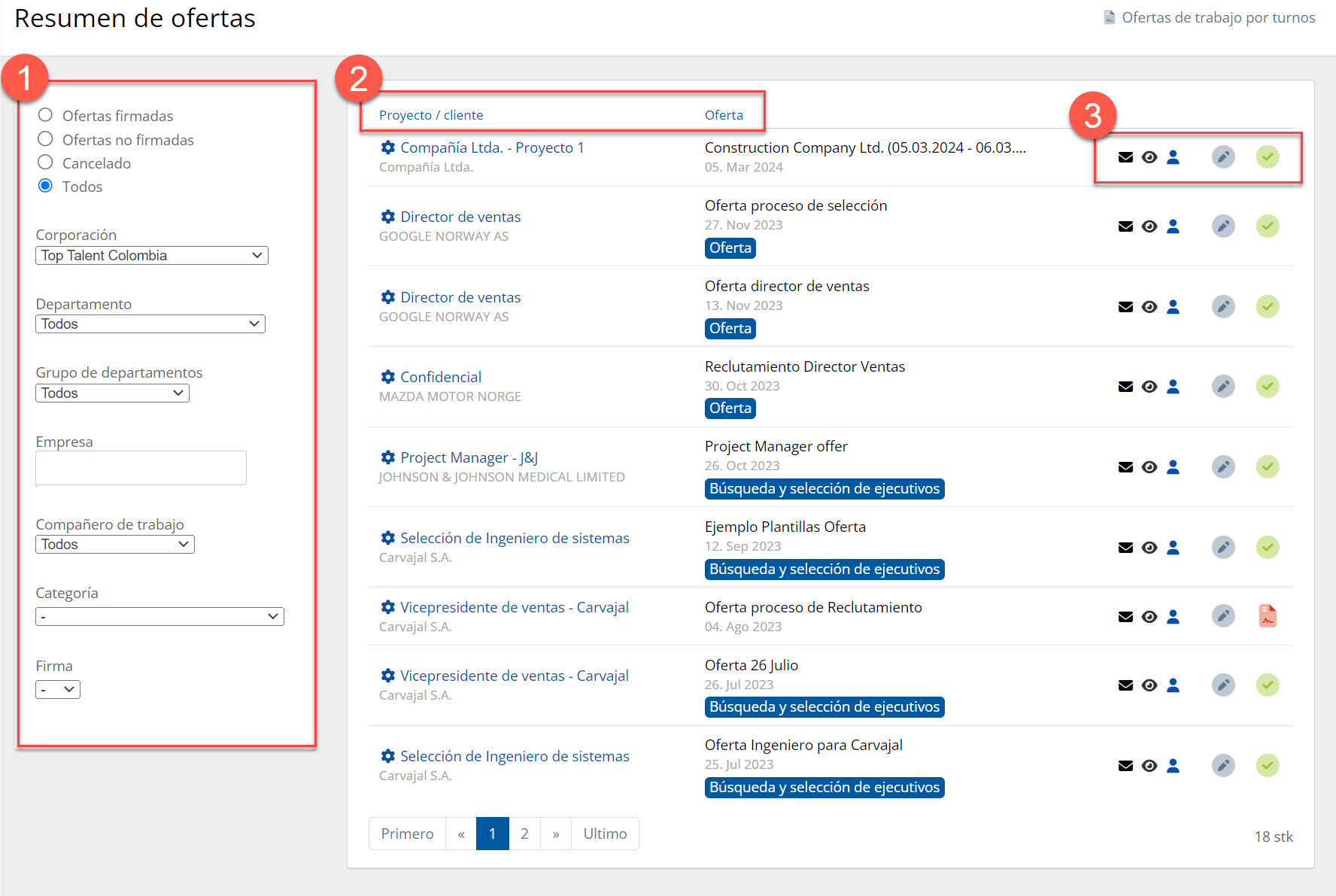Select the Ofertas no firmadas option
1336x896 pixels.
coord(46,139)
